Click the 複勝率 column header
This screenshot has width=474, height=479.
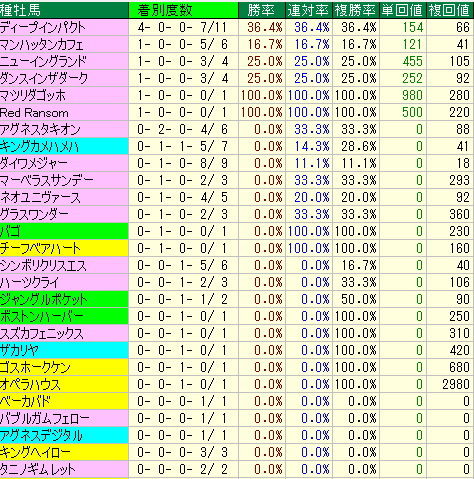(356, 10)
